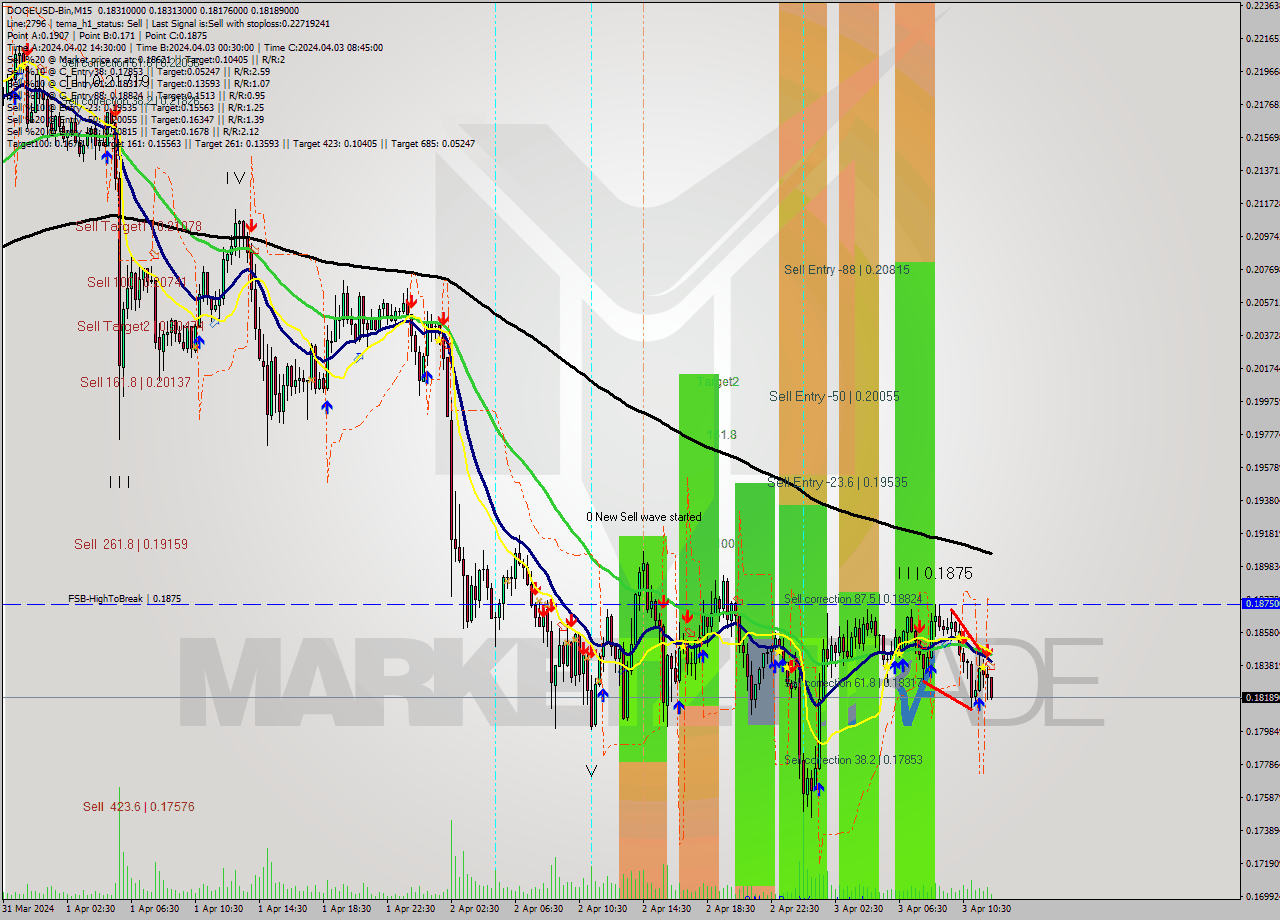
Task: Click the 'Target 685: 0.05247' text
Action: (433, 143)
